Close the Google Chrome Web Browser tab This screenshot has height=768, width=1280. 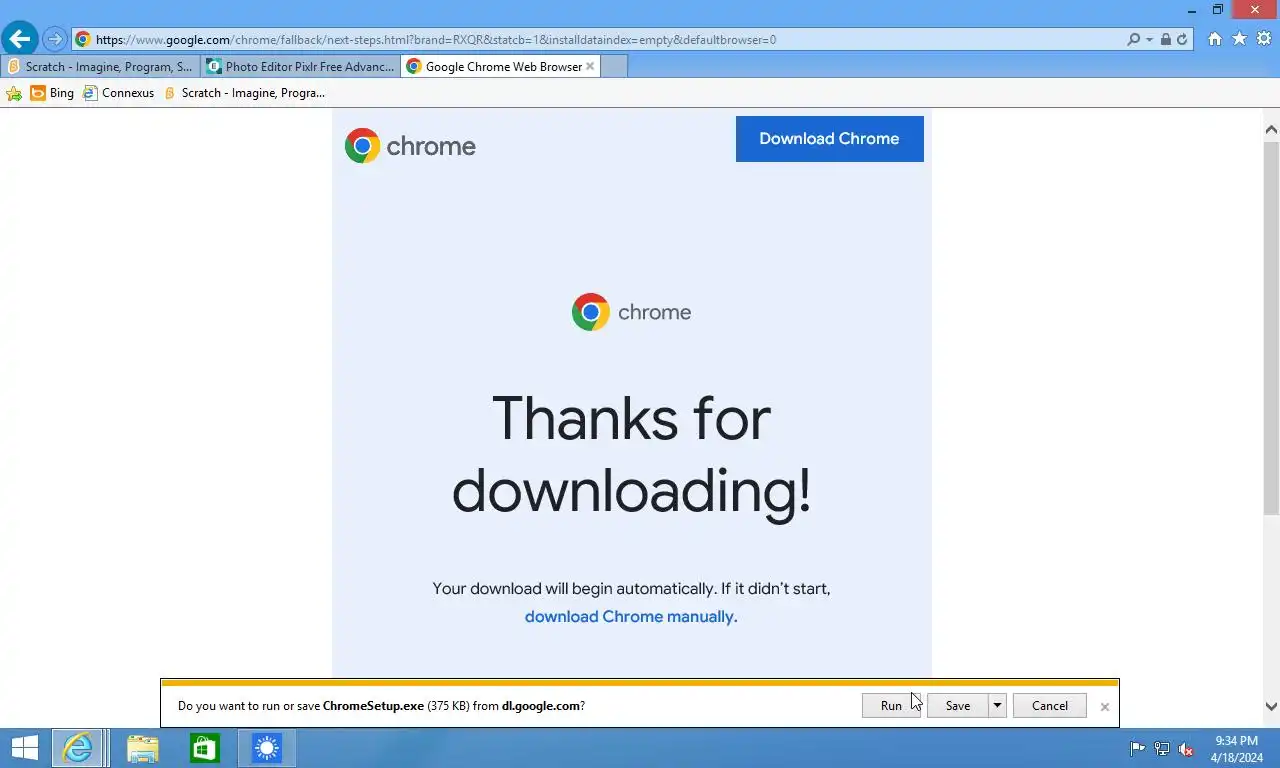(590, 67)
